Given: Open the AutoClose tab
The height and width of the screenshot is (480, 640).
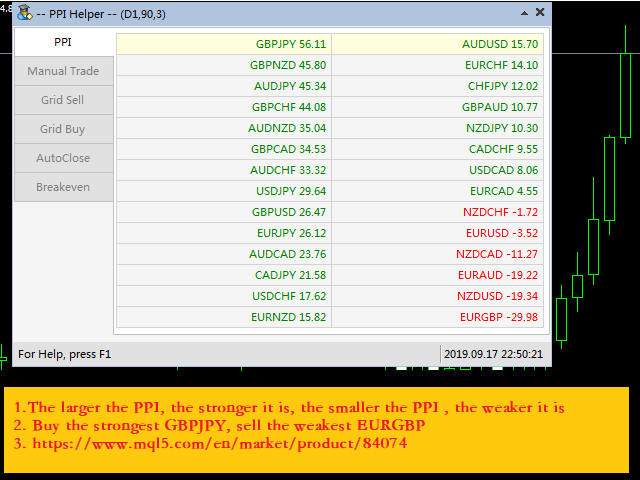Looking at the screenshot, I should [64, 158].
